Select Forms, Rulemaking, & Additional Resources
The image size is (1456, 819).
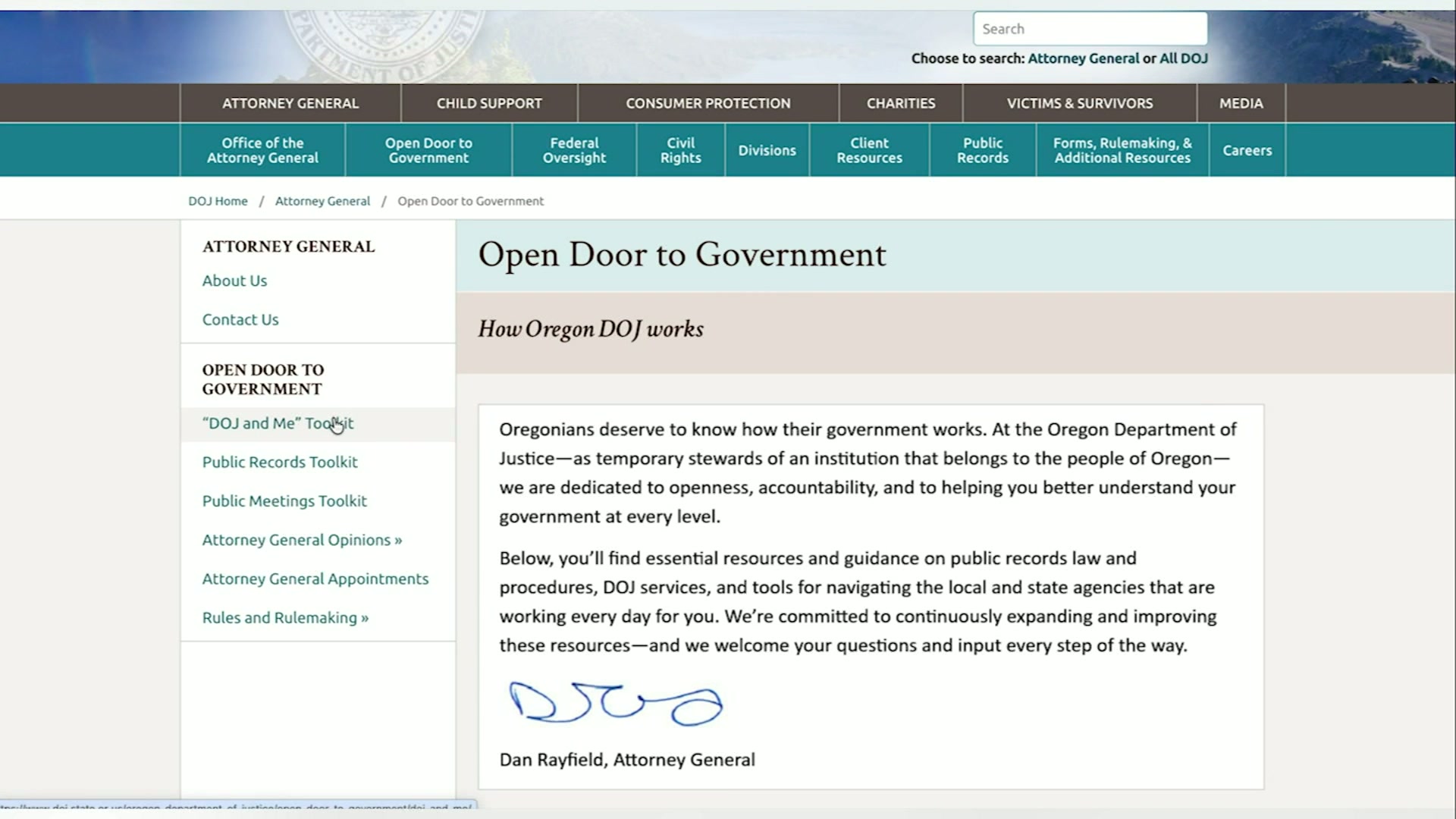click(1122, 150)
